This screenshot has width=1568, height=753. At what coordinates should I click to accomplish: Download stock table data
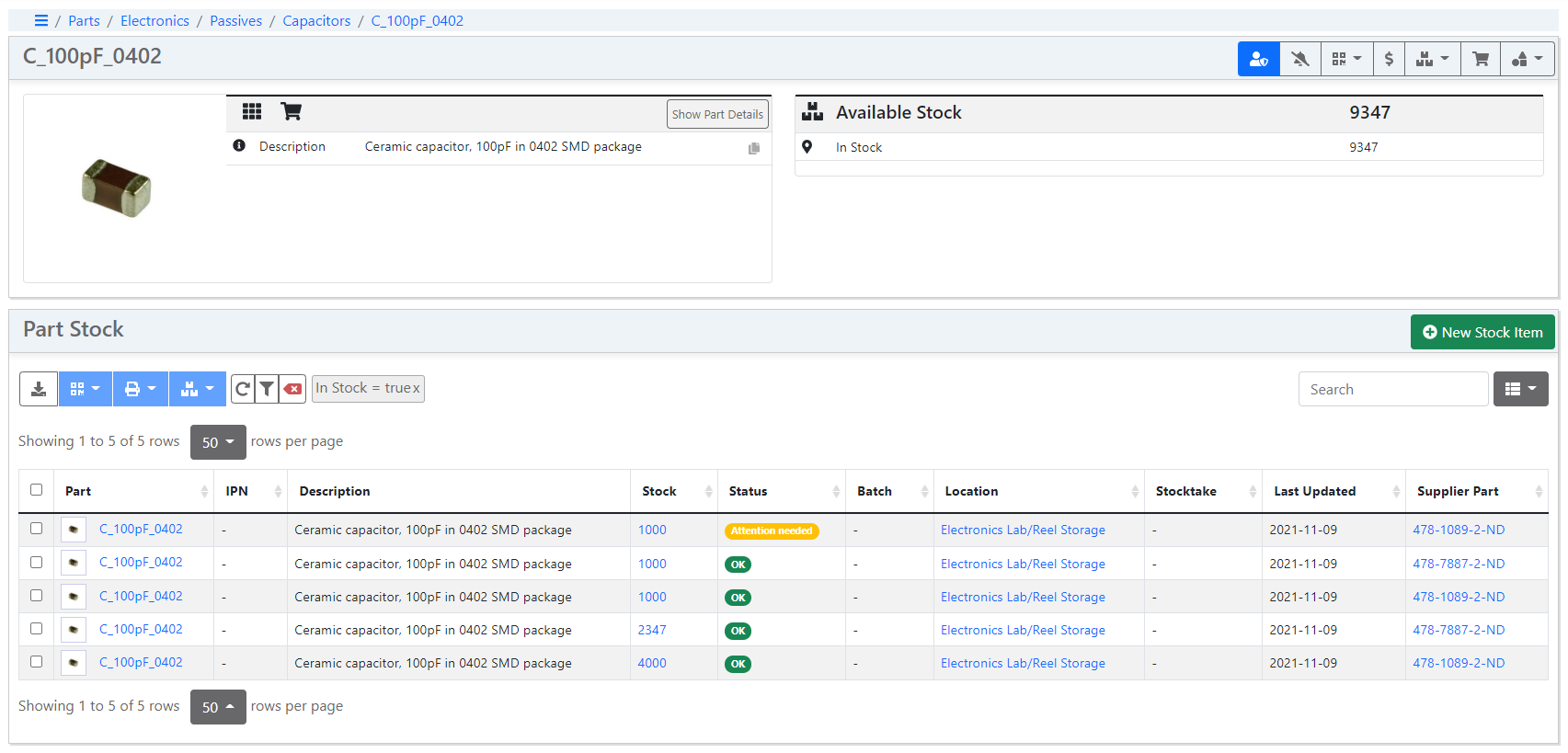click(x=39, y=389)
